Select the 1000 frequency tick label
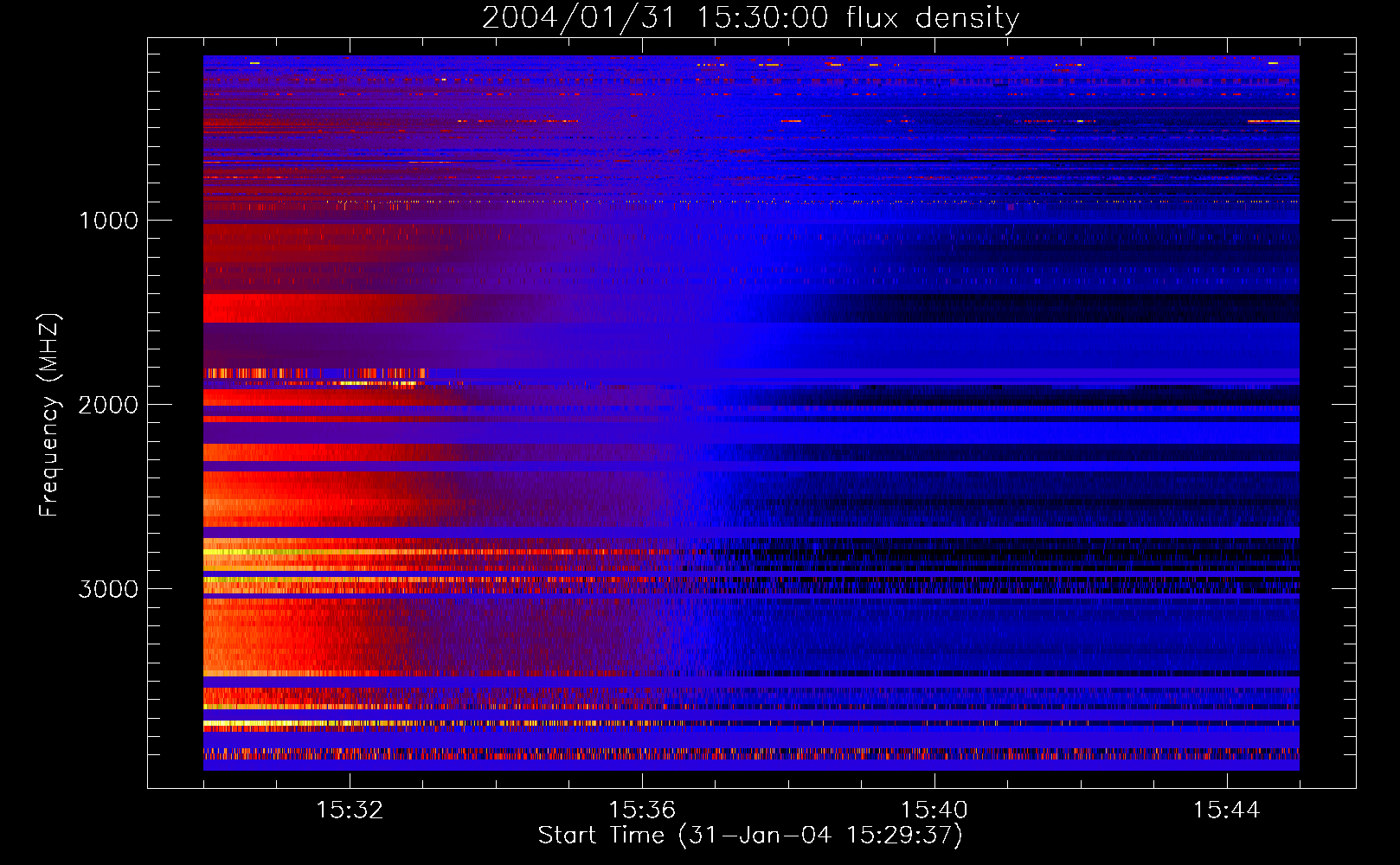Image resolution: width=1400 pixels, height=865 pixels. (108, 221)
